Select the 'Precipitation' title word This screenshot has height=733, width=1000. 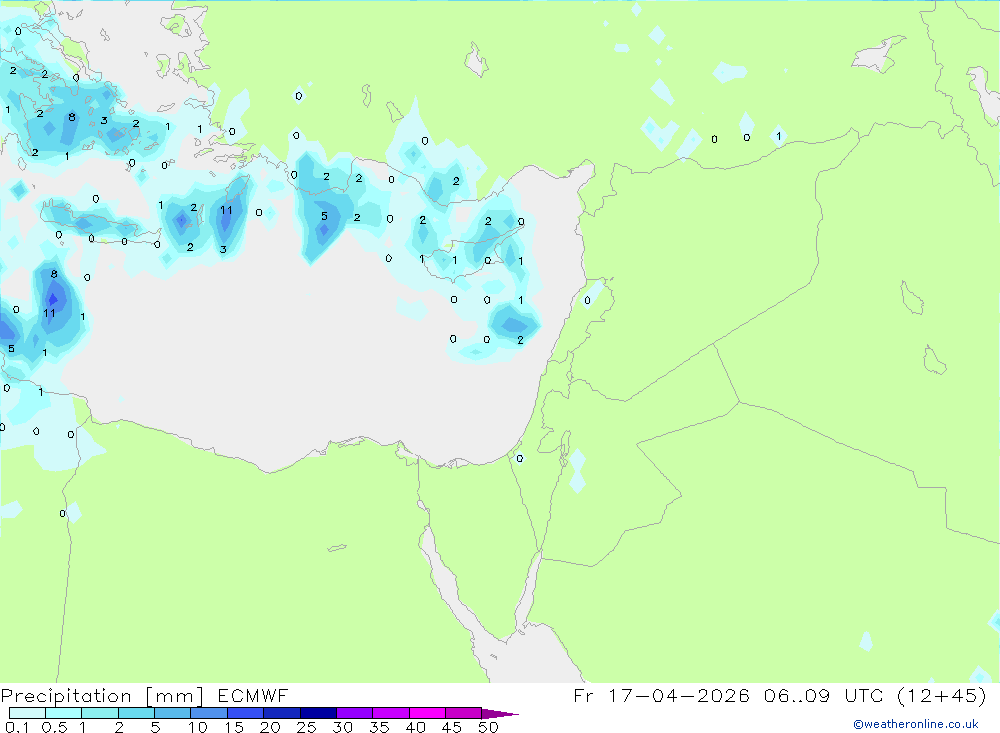(66, 696)
